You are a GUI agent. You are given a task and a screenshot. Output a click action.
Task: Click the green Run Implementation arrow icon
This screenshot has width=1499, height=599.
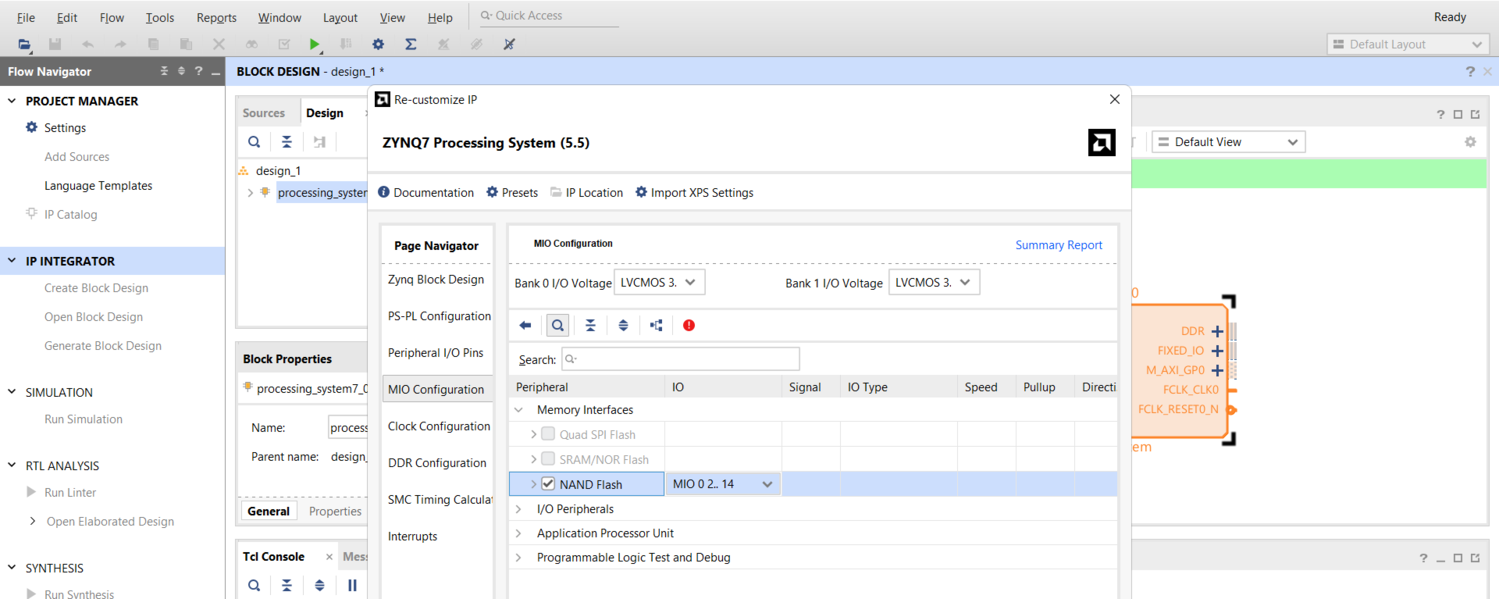pos(314,44)
